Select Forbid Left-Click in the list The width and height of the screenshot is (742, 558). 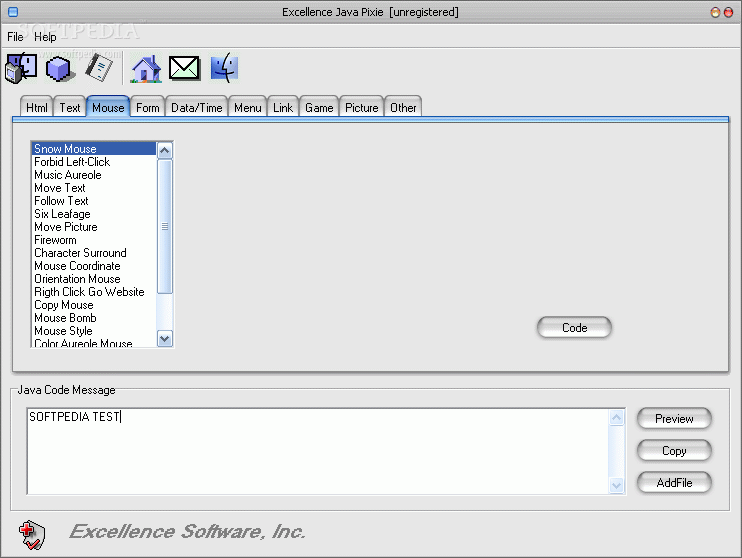click(94, 162)
